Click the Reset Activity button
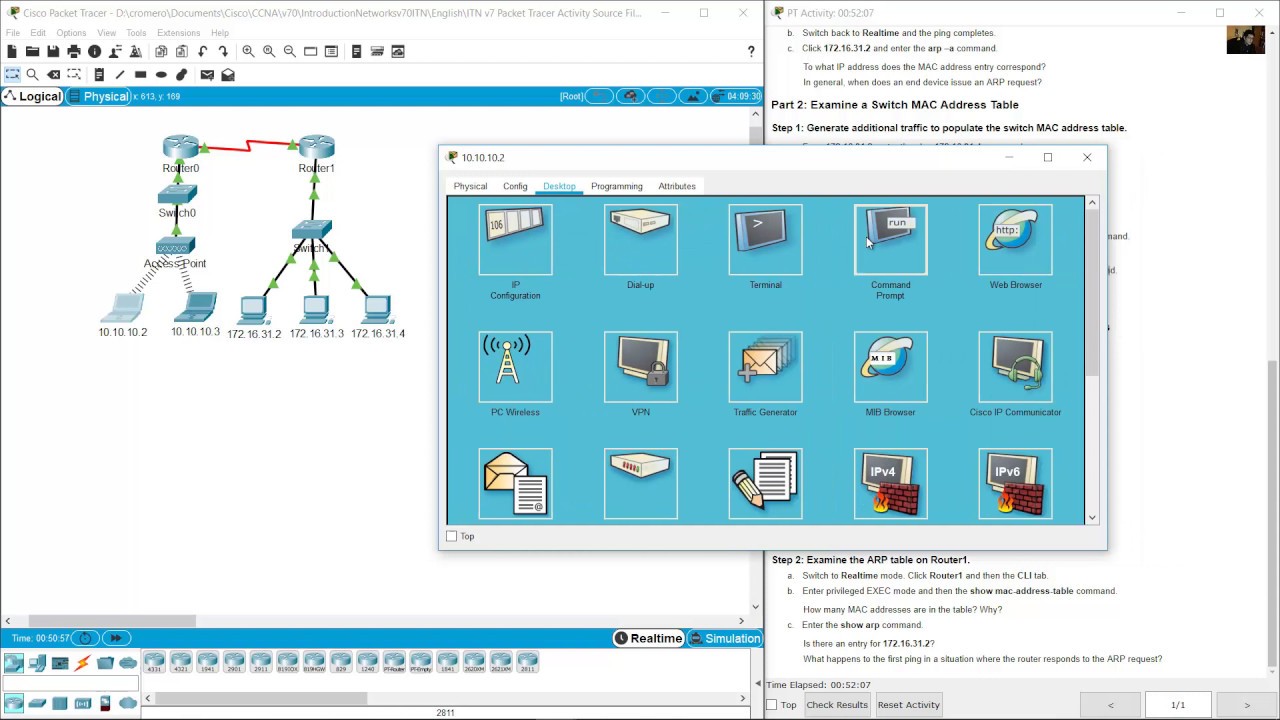 909,705
